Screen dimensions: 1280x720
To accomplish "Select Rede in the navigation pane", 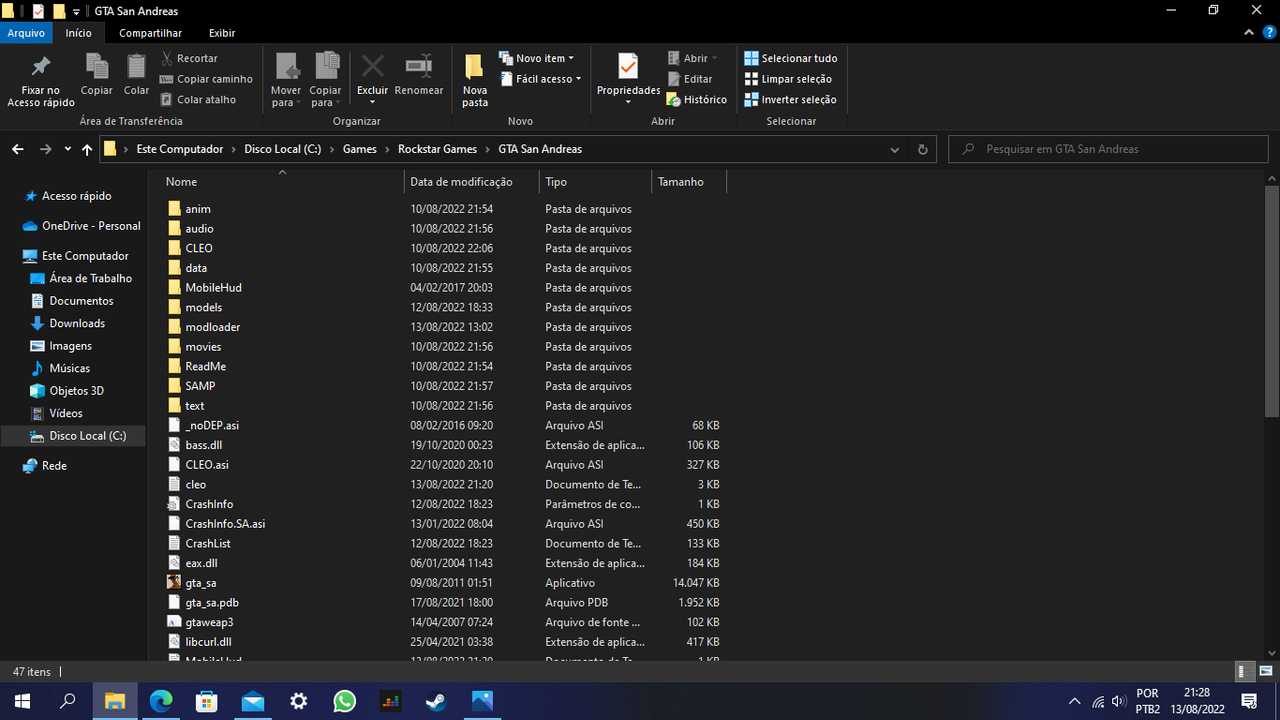I will [54, 466].
